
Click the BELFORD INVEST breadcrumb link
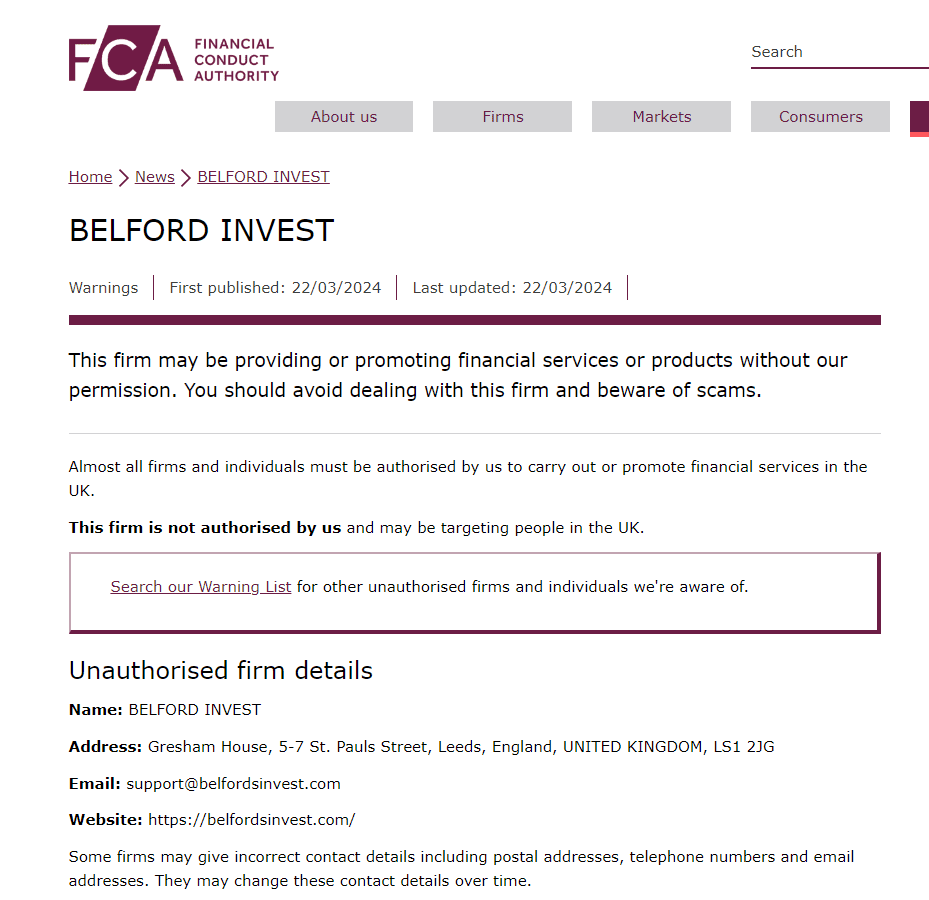tap(264, 177)
